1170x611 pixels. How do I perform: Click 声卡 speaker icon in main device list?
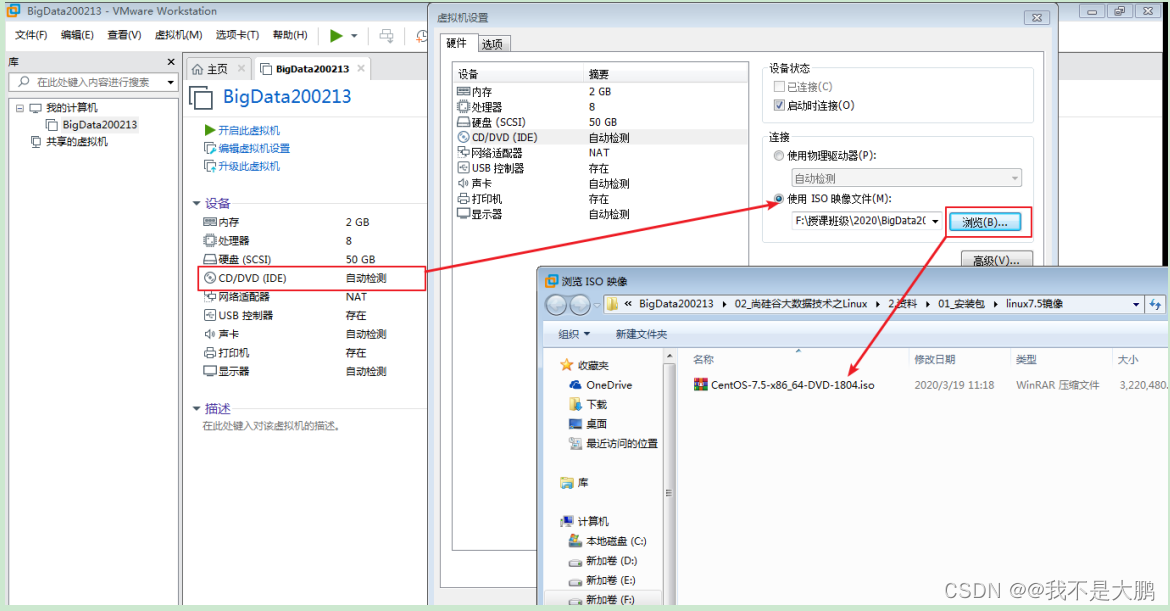[x=210, y=334]
